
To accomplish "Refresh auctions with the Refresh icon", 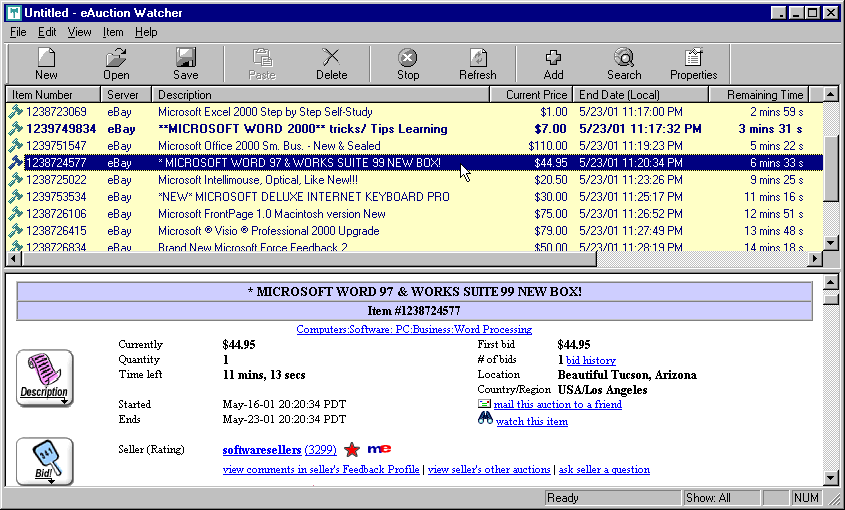I will [x=477, y=64].
